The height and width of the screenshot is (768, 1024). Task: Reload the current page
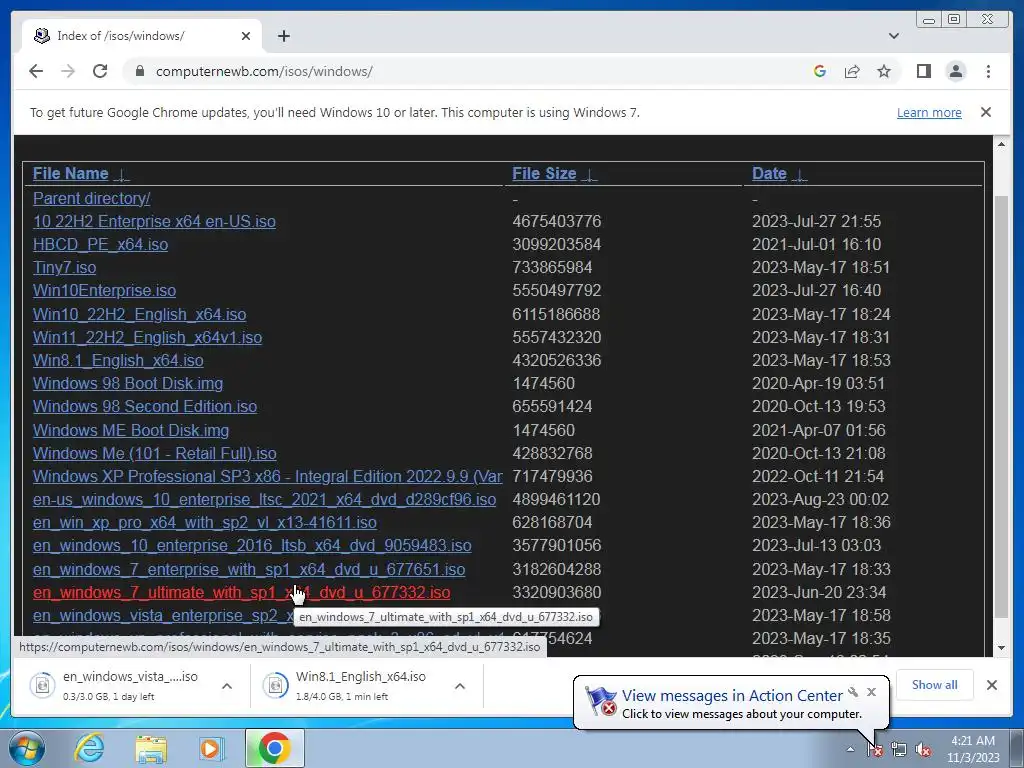100,71
